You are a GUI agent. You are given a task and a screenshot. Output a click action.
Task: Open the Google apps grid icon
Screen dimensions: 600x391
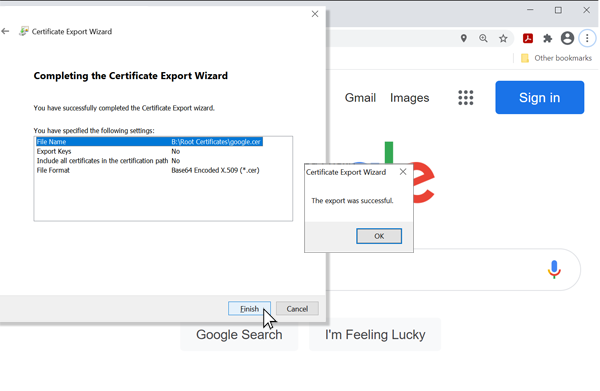[466, 98]
